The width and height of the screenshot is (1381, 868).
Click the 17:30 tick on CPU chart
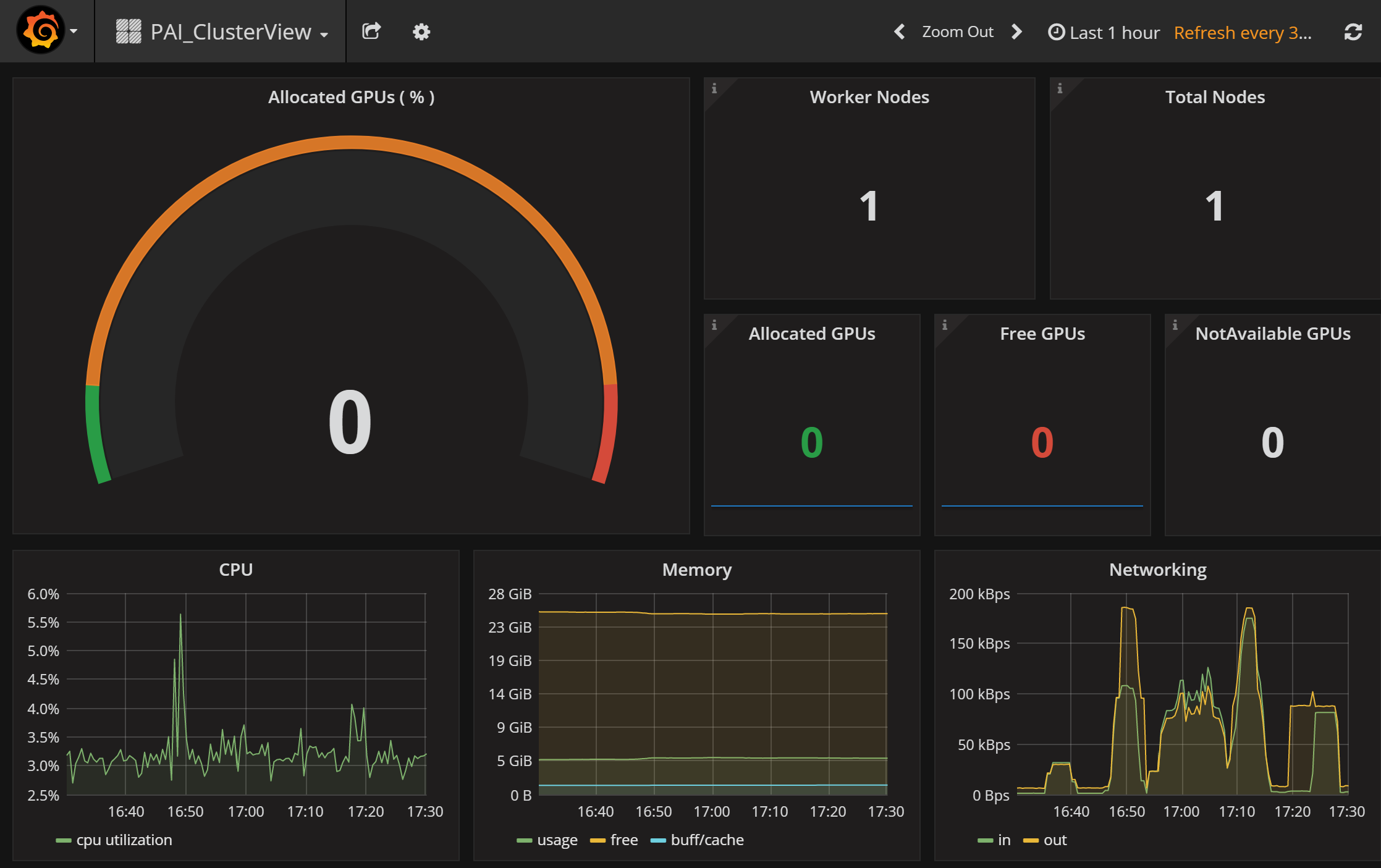pyautogui.click(x=425, y=812)
